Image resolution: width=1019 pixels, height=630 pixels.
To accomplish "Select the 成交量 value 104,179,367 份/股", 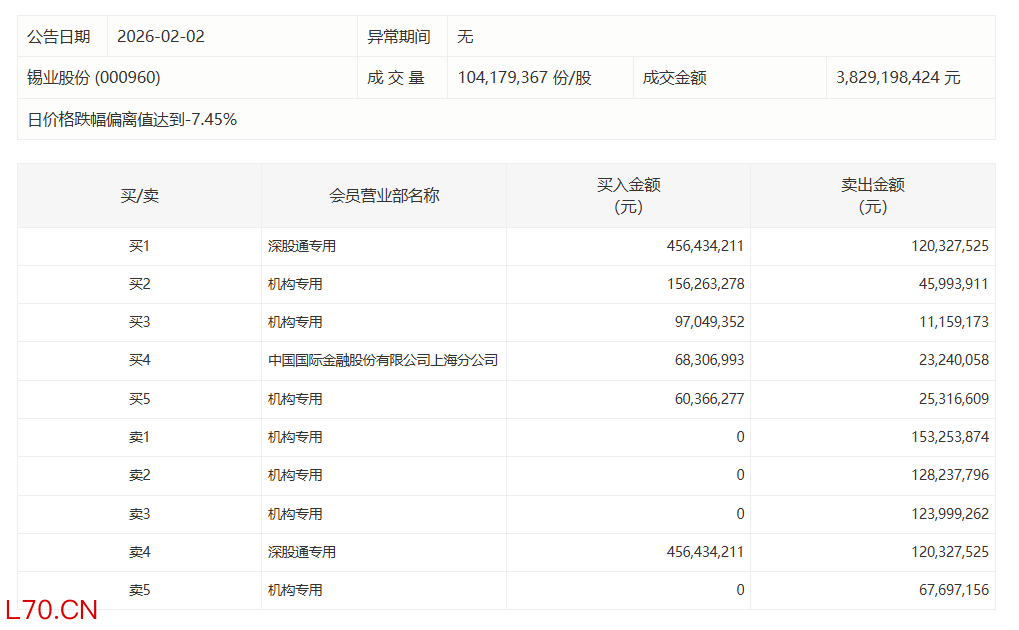I will coord(524,78).
